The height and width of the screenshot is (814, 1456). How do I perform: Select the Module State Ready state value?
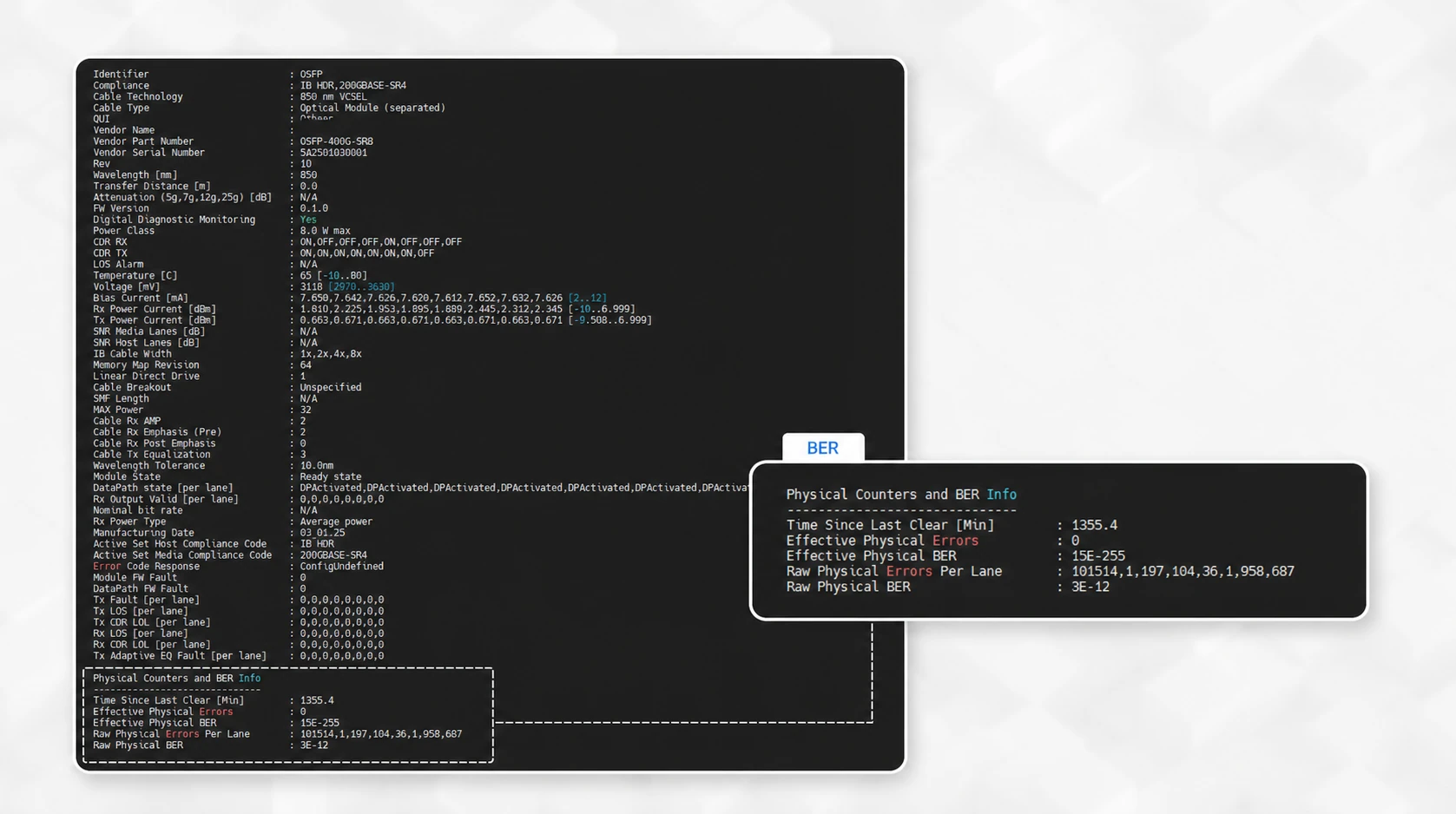pyautogui.click(x=330, y=476)
